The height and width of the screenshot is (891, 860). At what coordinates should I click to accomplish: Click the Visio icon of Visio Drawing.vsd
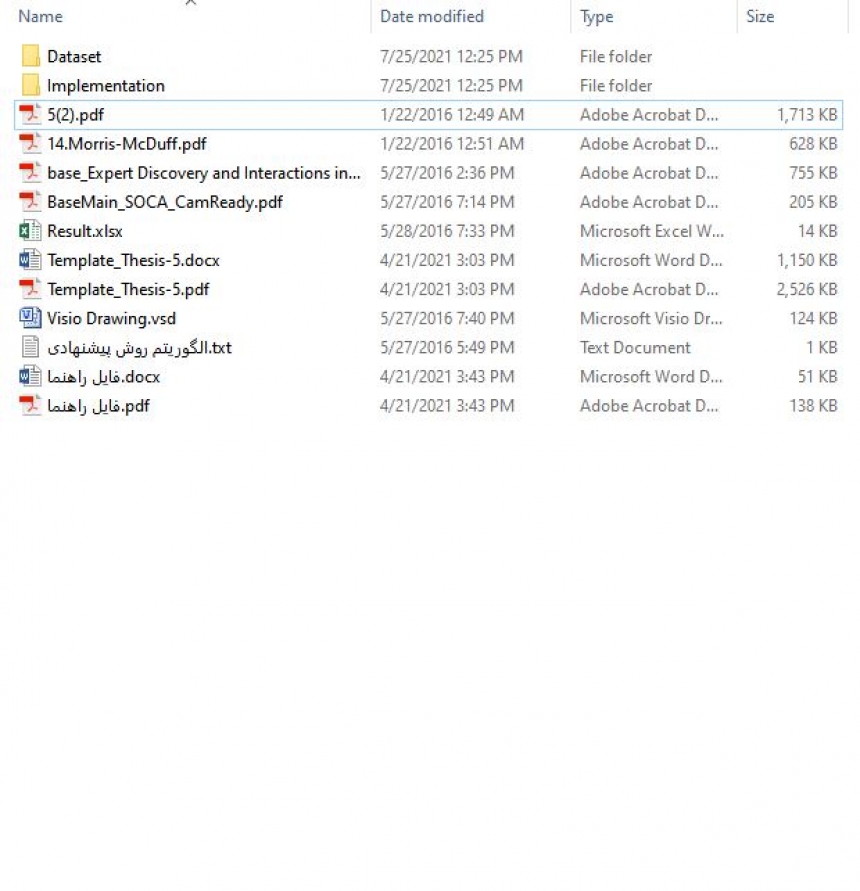[30, 318]
